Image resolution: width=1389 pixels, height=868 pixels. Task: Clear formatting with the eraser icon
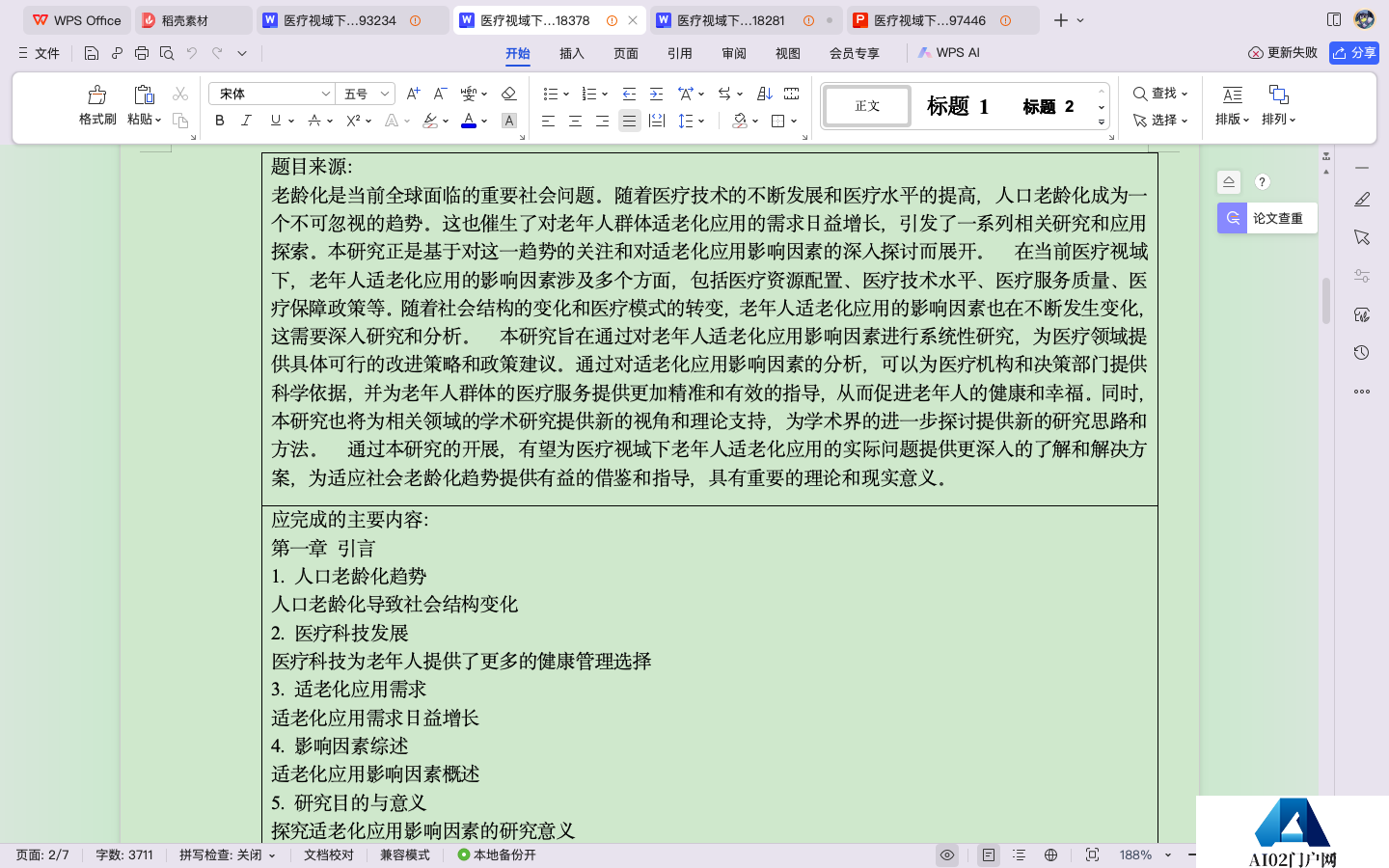click(x=509, y=94)
